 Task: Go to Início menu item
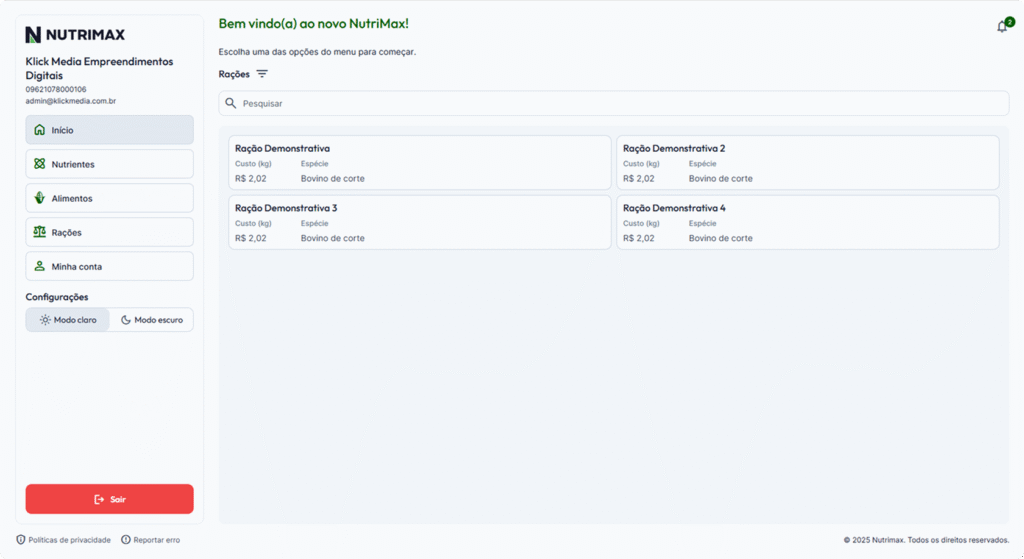109,130
